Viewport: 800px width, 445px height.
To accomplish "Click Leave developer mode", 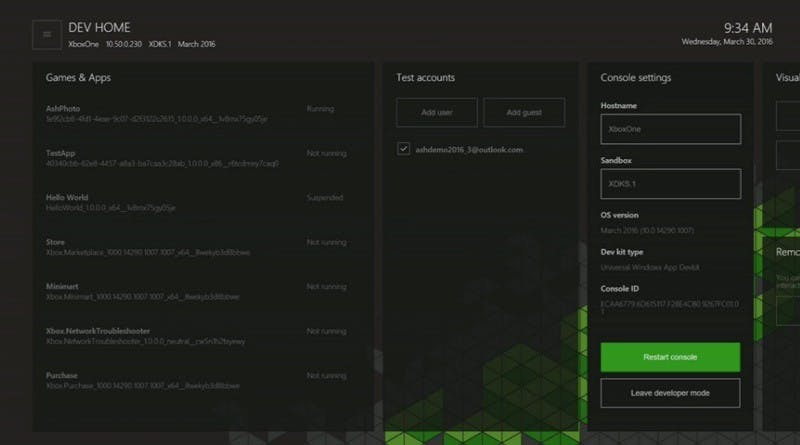I will 670,393.
